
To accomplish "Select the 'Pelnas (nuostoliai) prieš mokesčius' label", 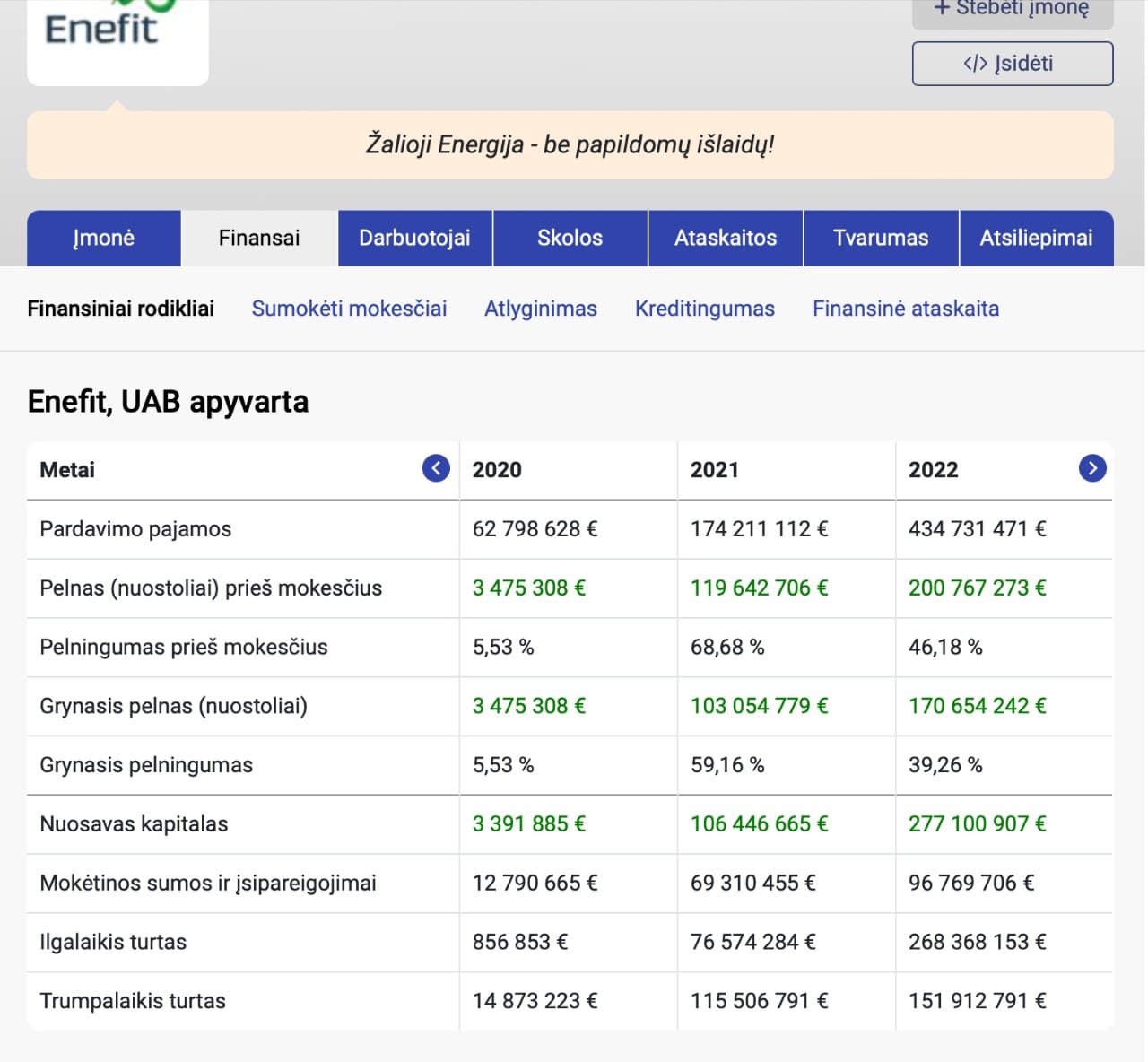I will (211, 588).
